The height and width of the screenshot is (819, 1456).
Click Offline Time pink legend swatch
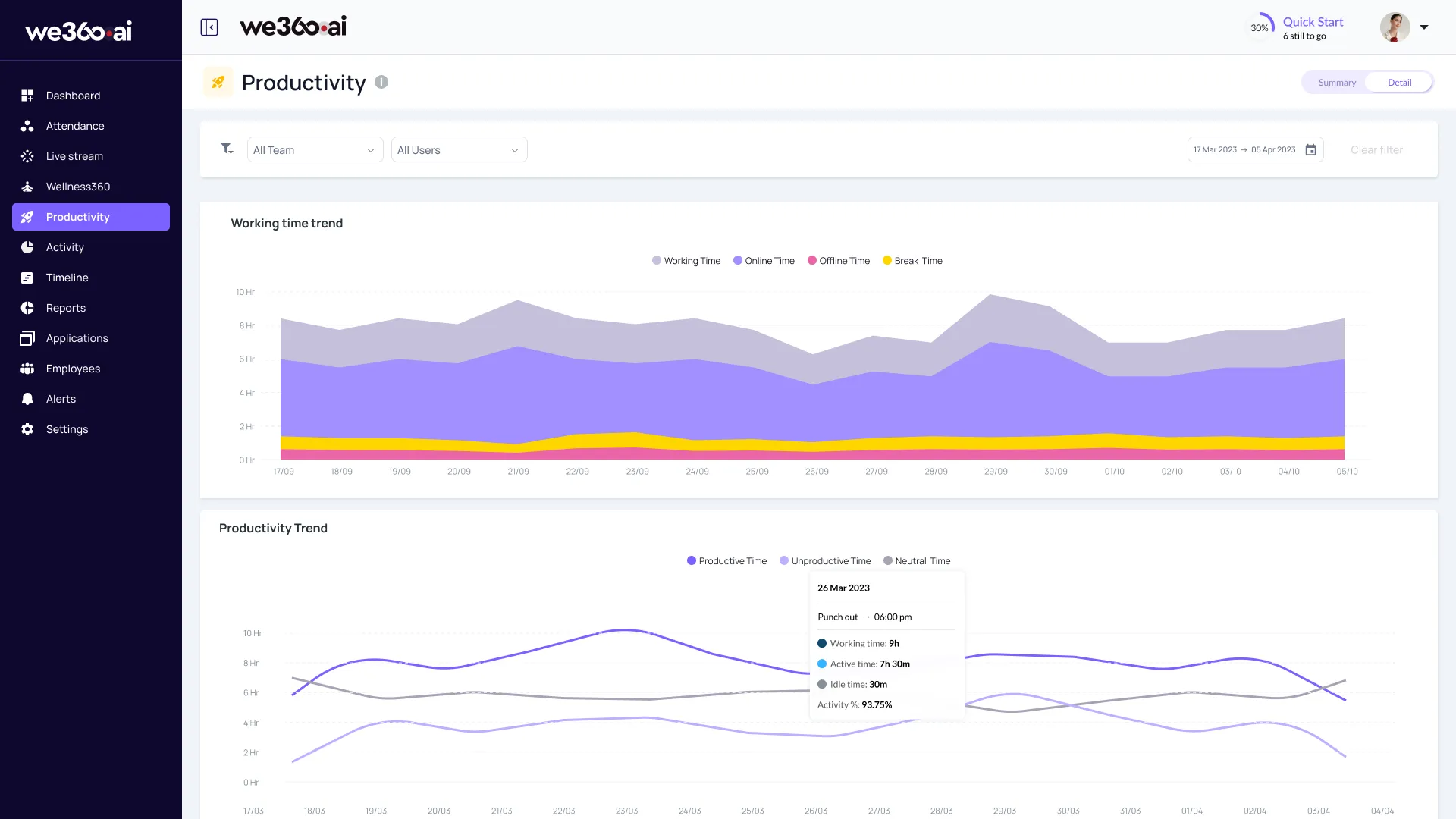point(812,261)
